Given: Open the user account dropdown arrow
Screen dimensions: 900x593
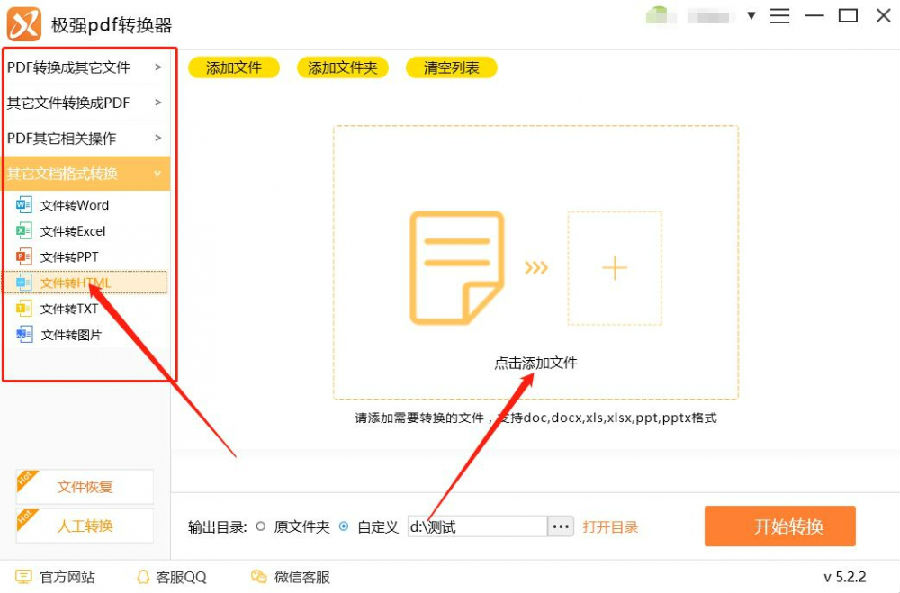Looking at the screenshot, I should 751,15.
